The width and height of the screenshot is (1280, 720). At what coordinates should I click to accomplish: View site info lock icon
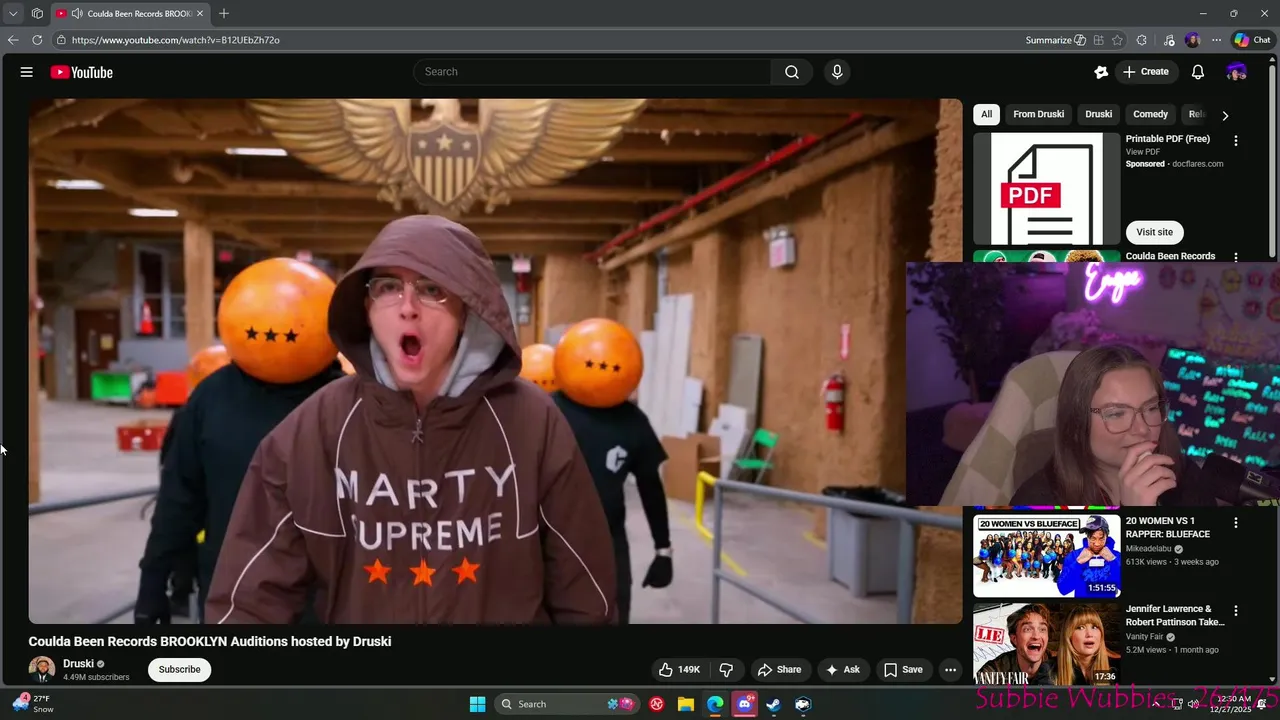point(61,40)
